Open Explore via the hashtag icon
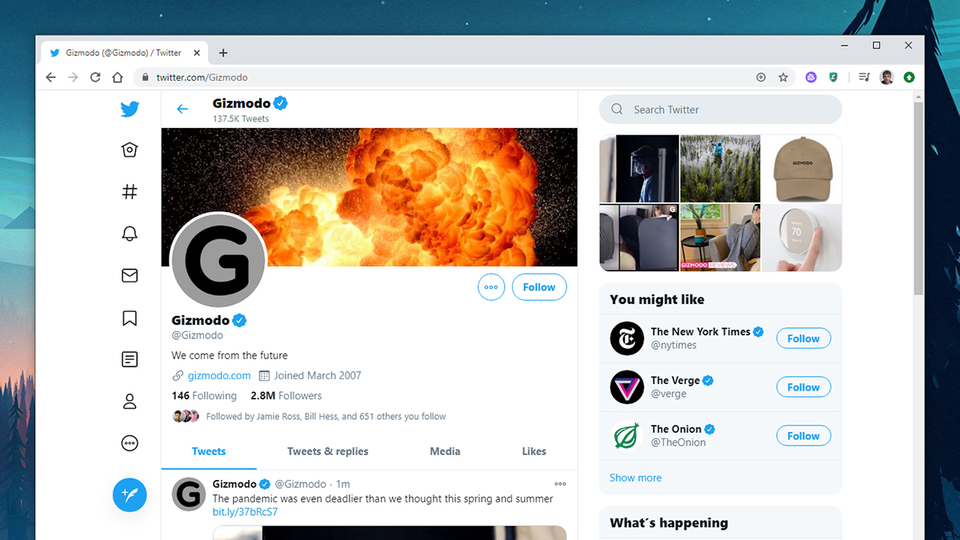The width and height of the screenshot is (960, 540). click(129, 192)
